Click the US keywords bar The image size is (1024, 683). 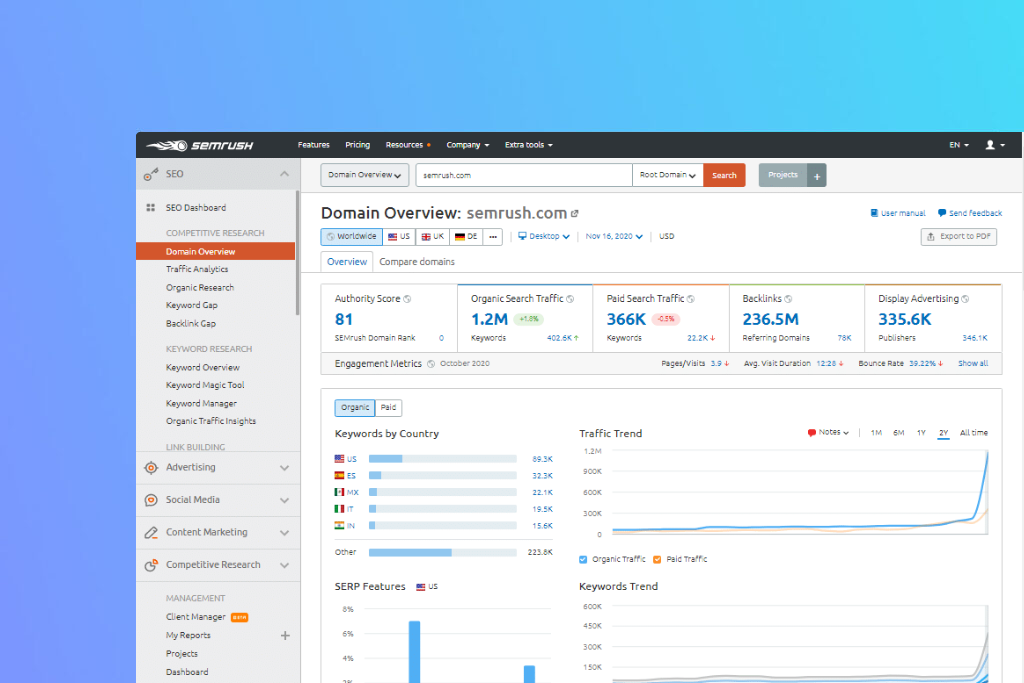(443, 459)
